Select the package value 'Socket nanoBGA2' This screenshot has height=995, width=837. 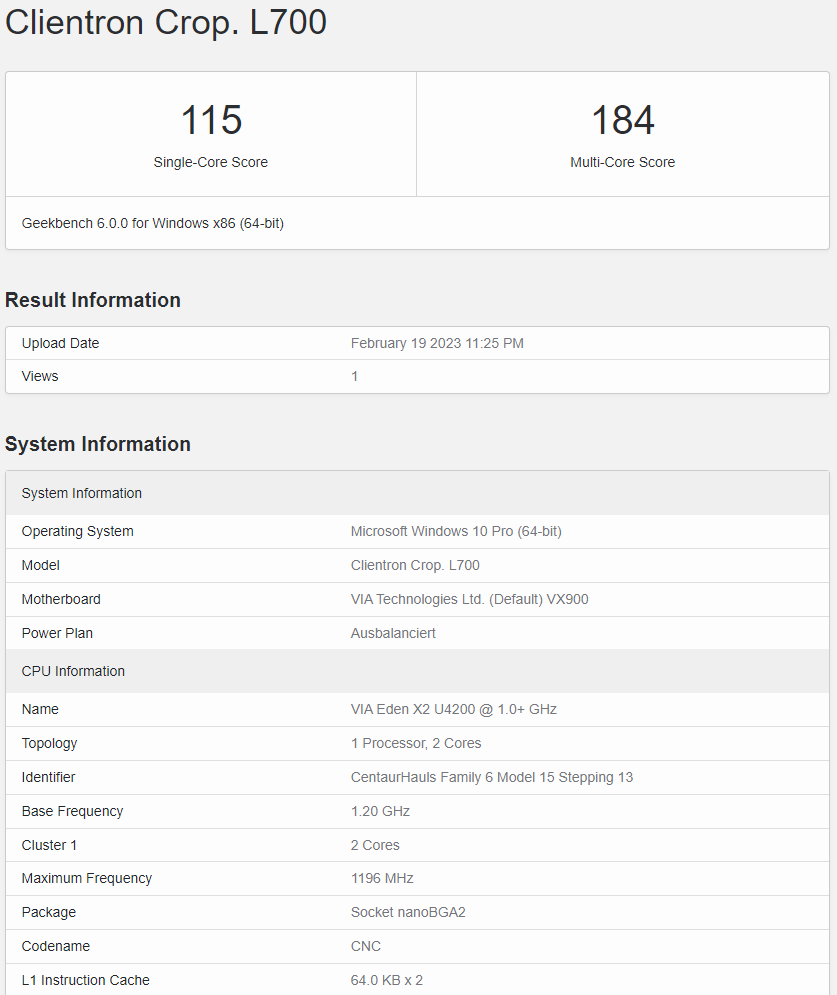coord(408,913)
